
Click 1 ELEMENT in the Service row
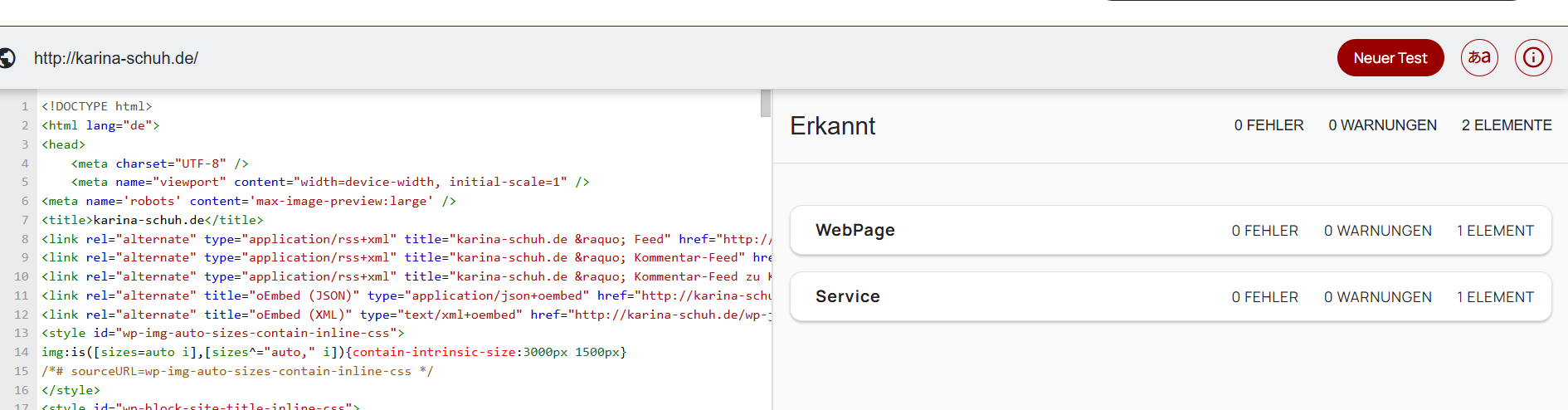click(1496, 297)
